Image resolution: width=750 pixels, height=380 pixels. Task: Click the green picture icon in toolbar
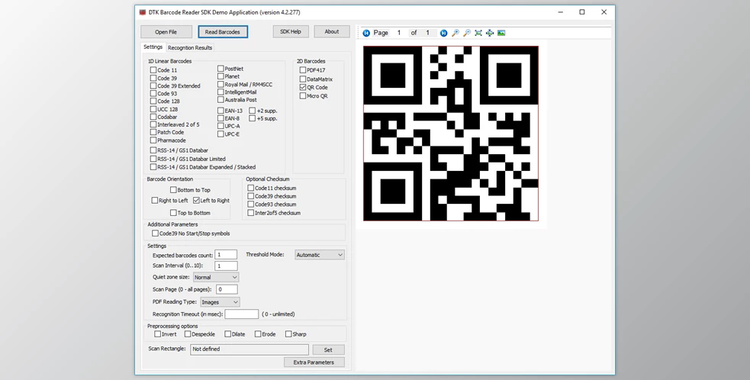pos(501,33)
